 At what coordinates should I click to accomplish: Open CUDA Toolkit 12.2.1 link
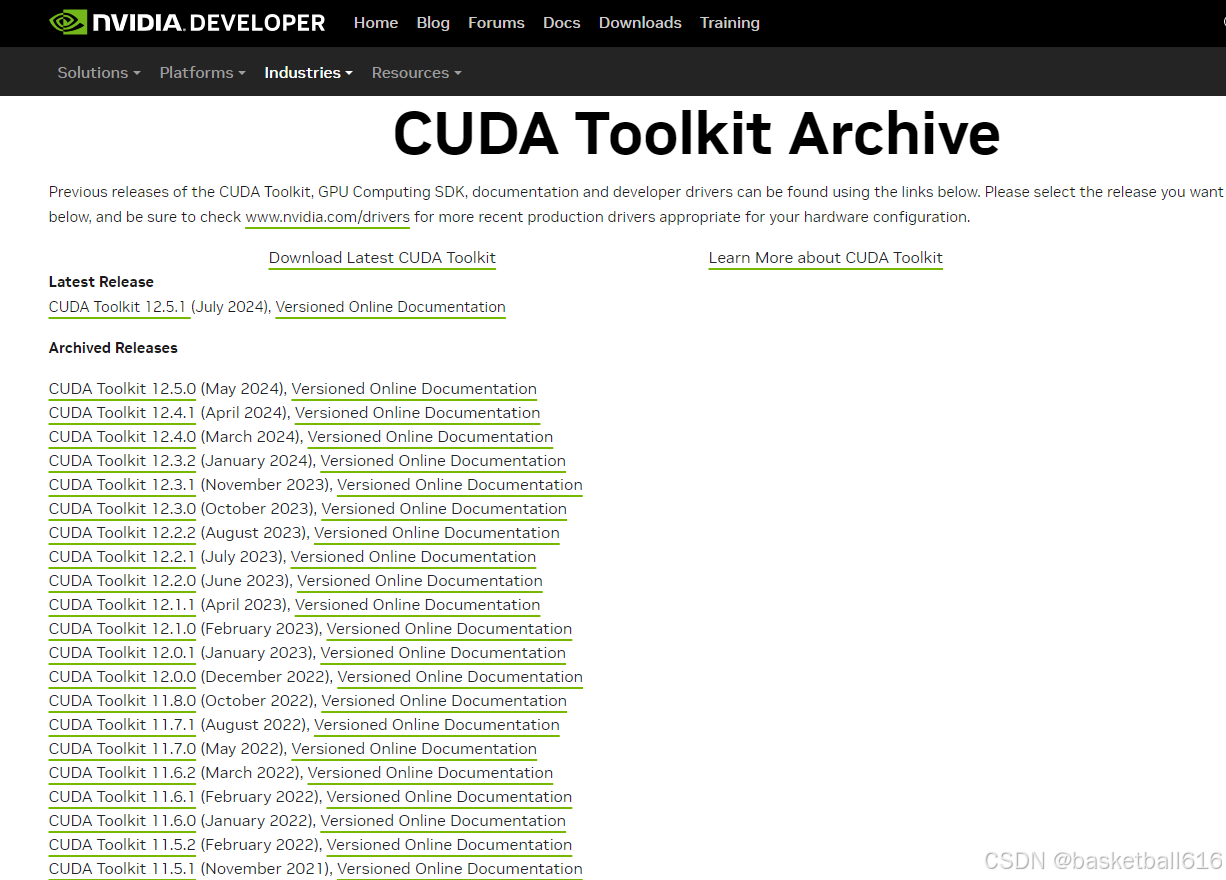tap(122, 557)
